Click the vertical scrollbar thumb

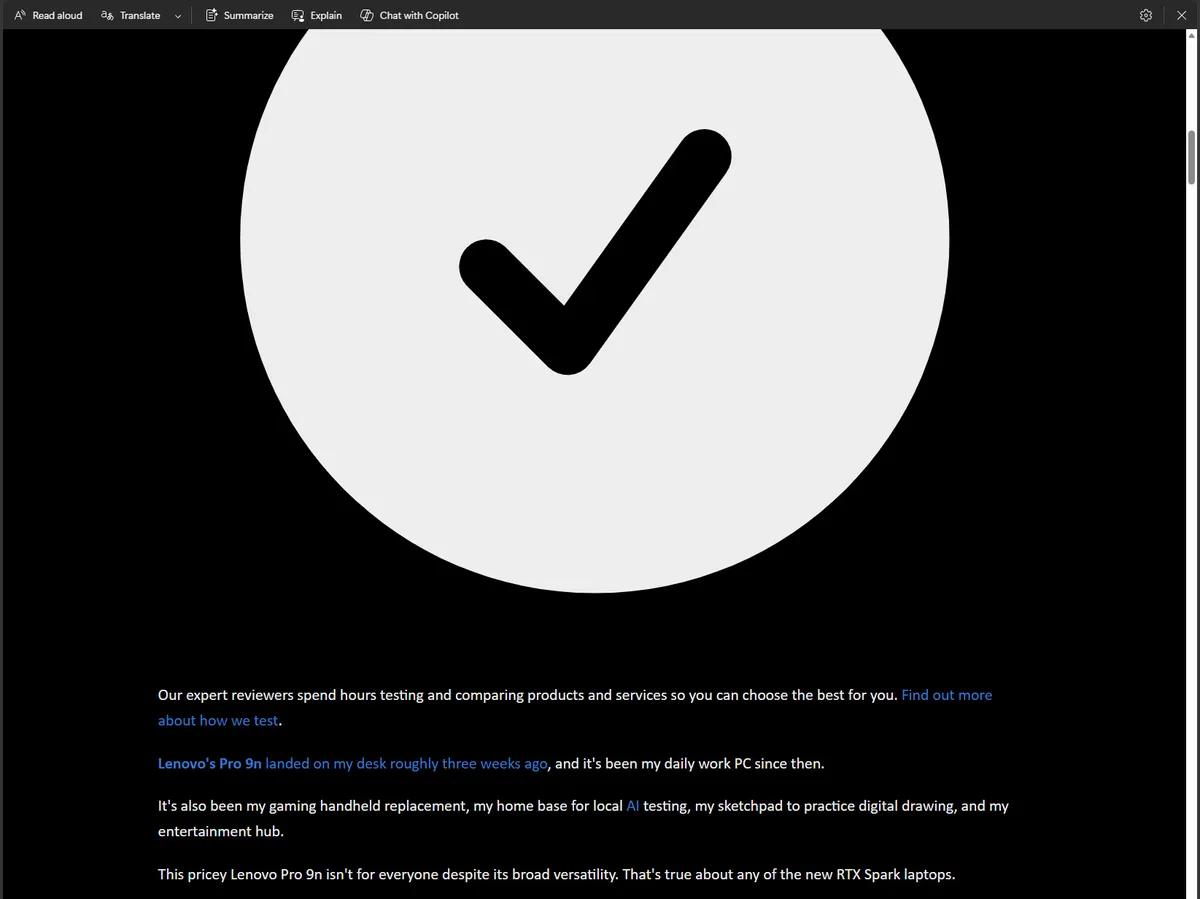coord(1192,157)
